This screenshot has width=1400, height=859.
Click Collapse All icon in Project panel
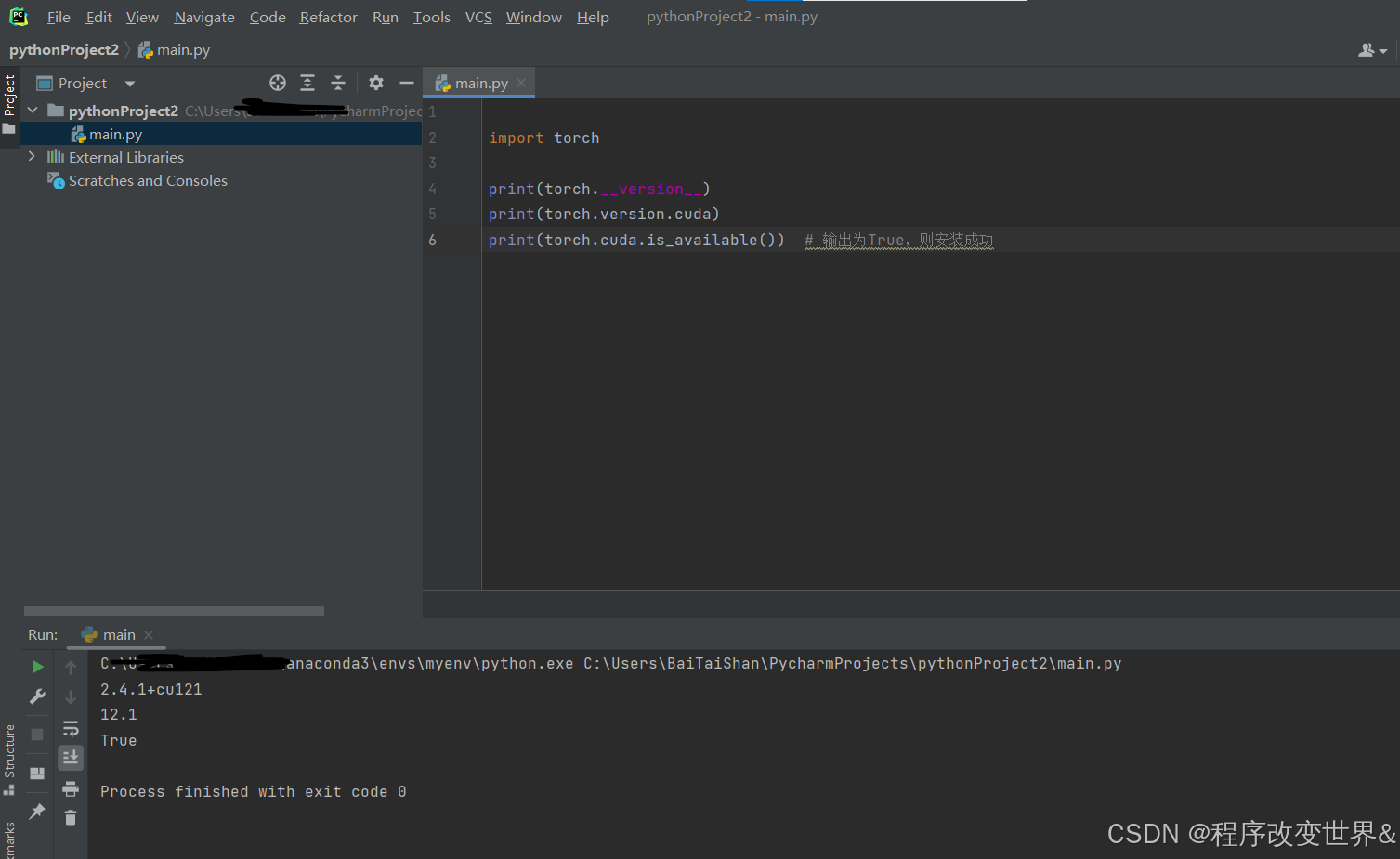(x=338, y=83)
